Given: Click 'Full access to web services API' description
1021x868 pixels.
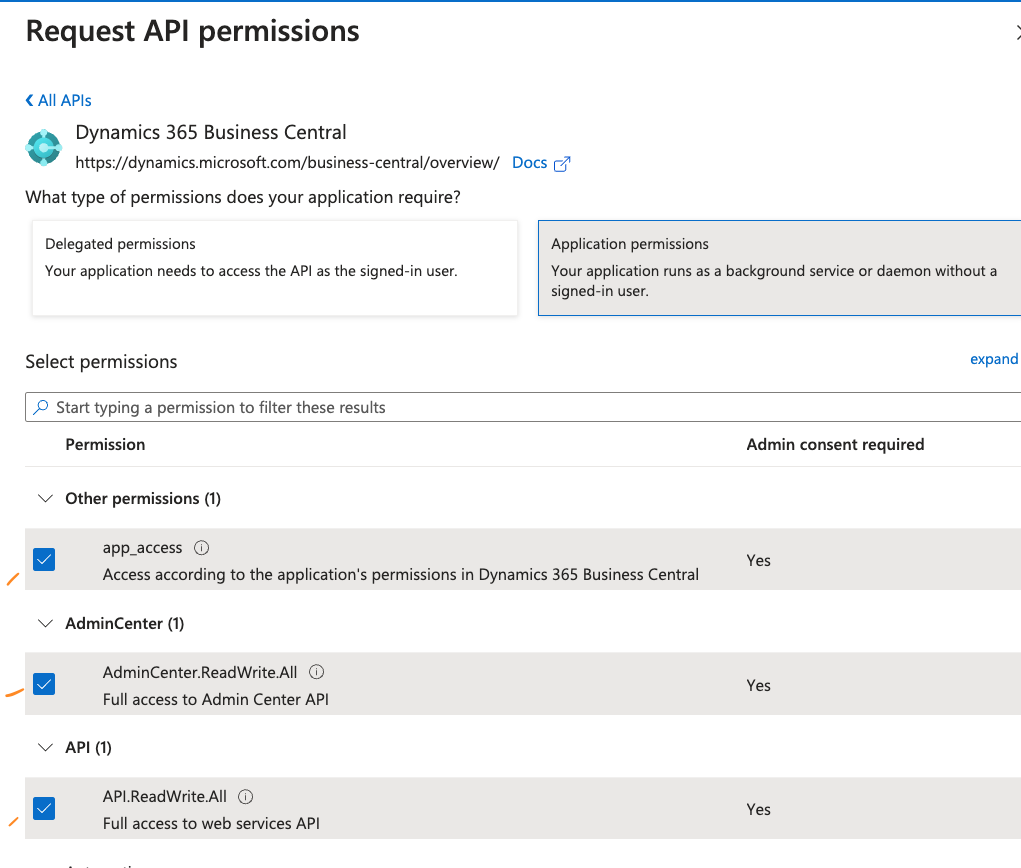Looking at the screenshot, I should (211, 824).
